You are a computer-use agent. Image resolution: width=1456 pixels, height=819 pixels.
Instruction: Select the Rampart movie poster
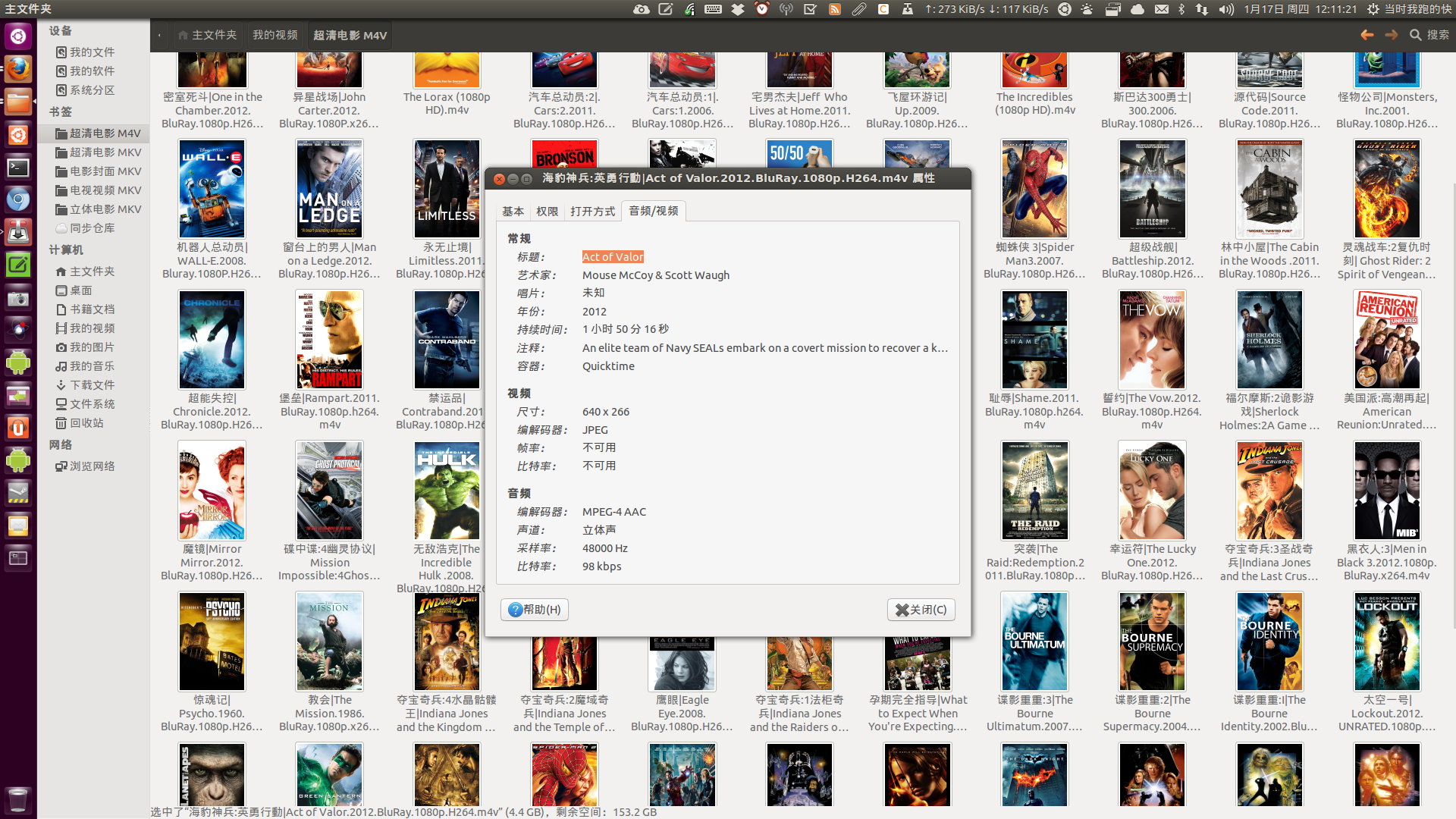[329, 340]
